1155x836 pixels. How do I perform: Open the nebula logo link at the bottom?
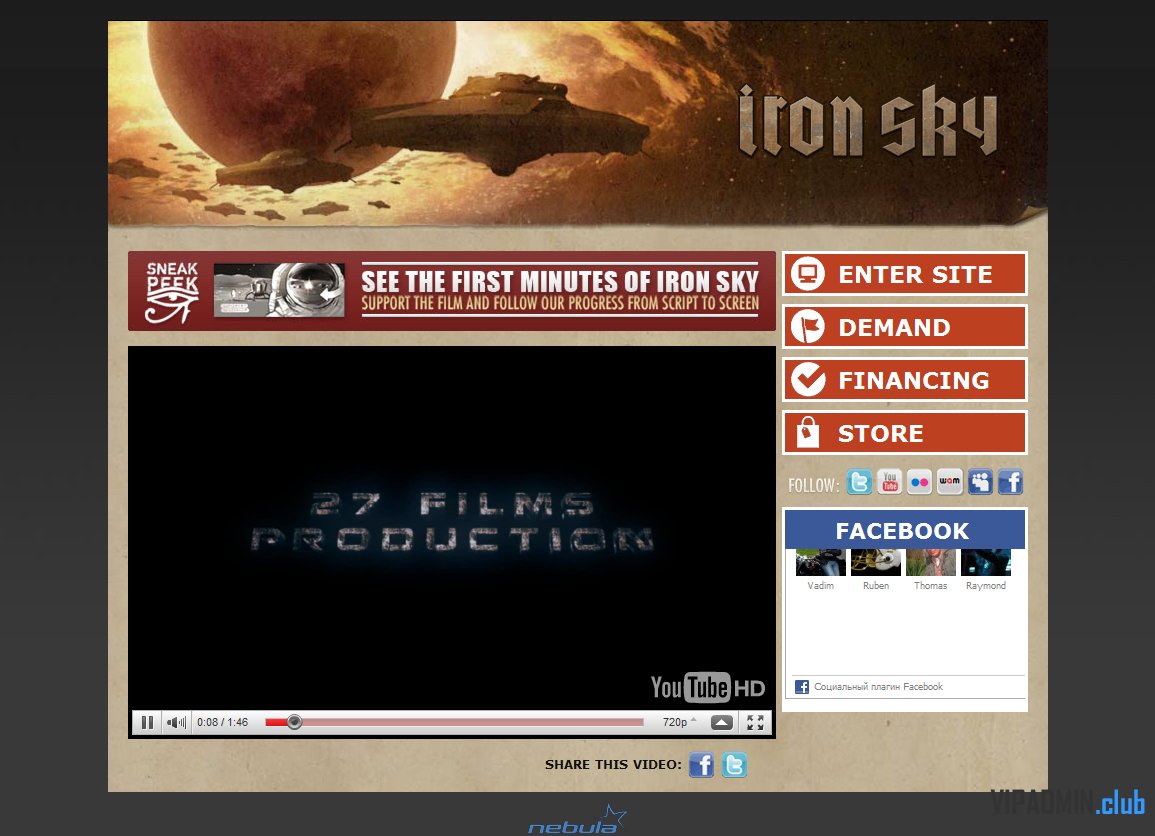(x=578, y=820)
